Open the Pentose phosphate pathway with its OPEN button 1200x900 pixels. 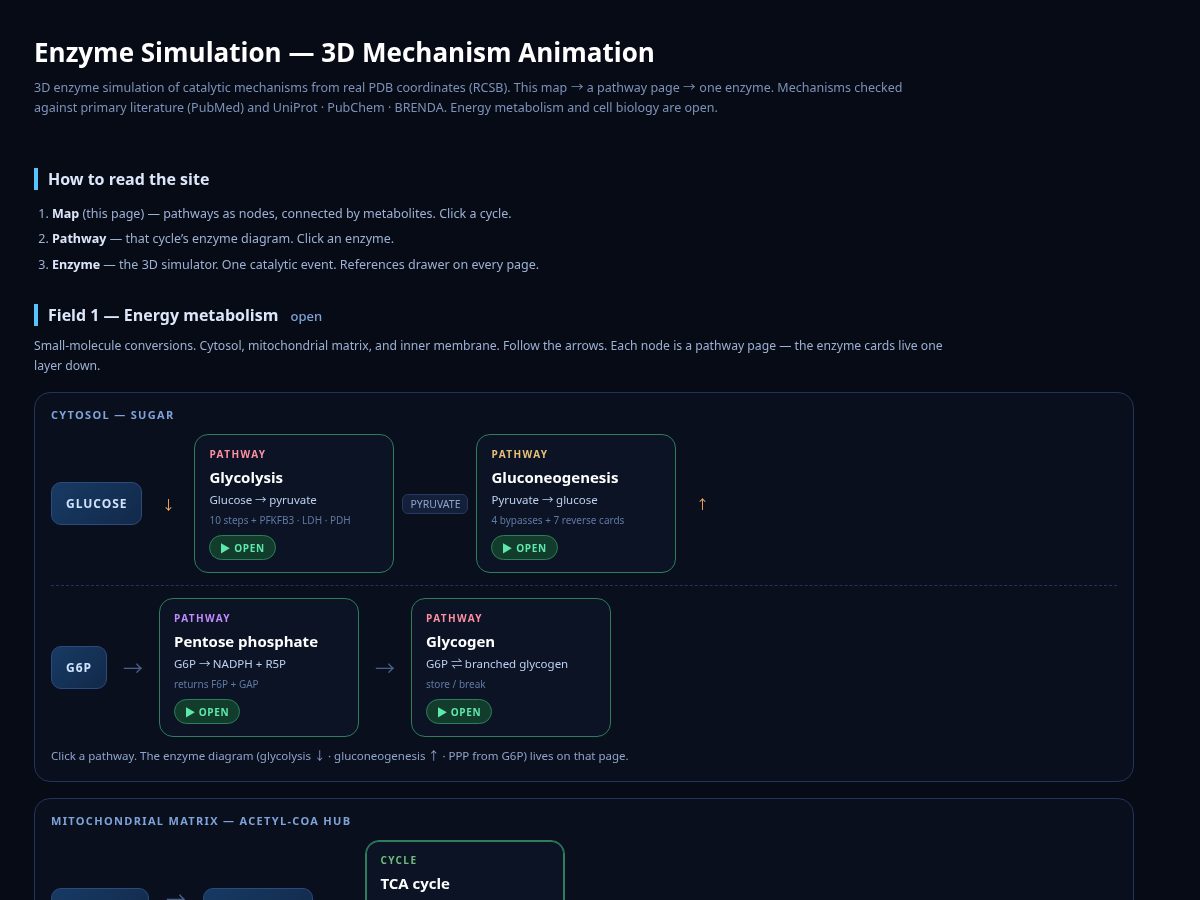click(x=207, y=712)
